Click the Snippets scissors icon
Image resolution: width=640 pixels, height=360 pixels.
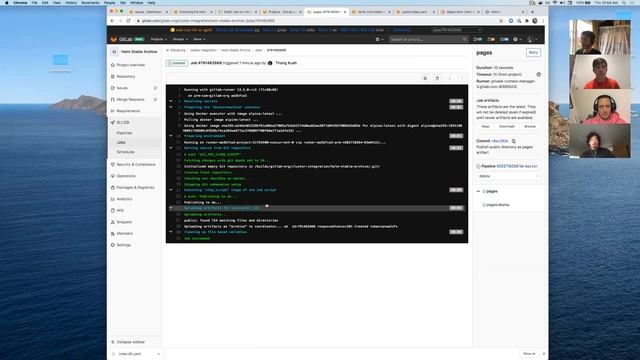tap(113, 222)
